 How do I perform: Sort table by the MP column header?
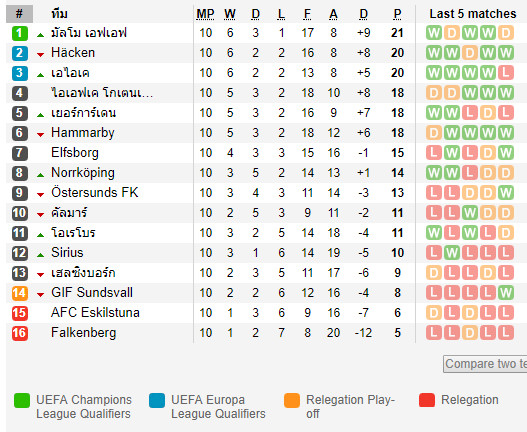click(x=205, y=14)
